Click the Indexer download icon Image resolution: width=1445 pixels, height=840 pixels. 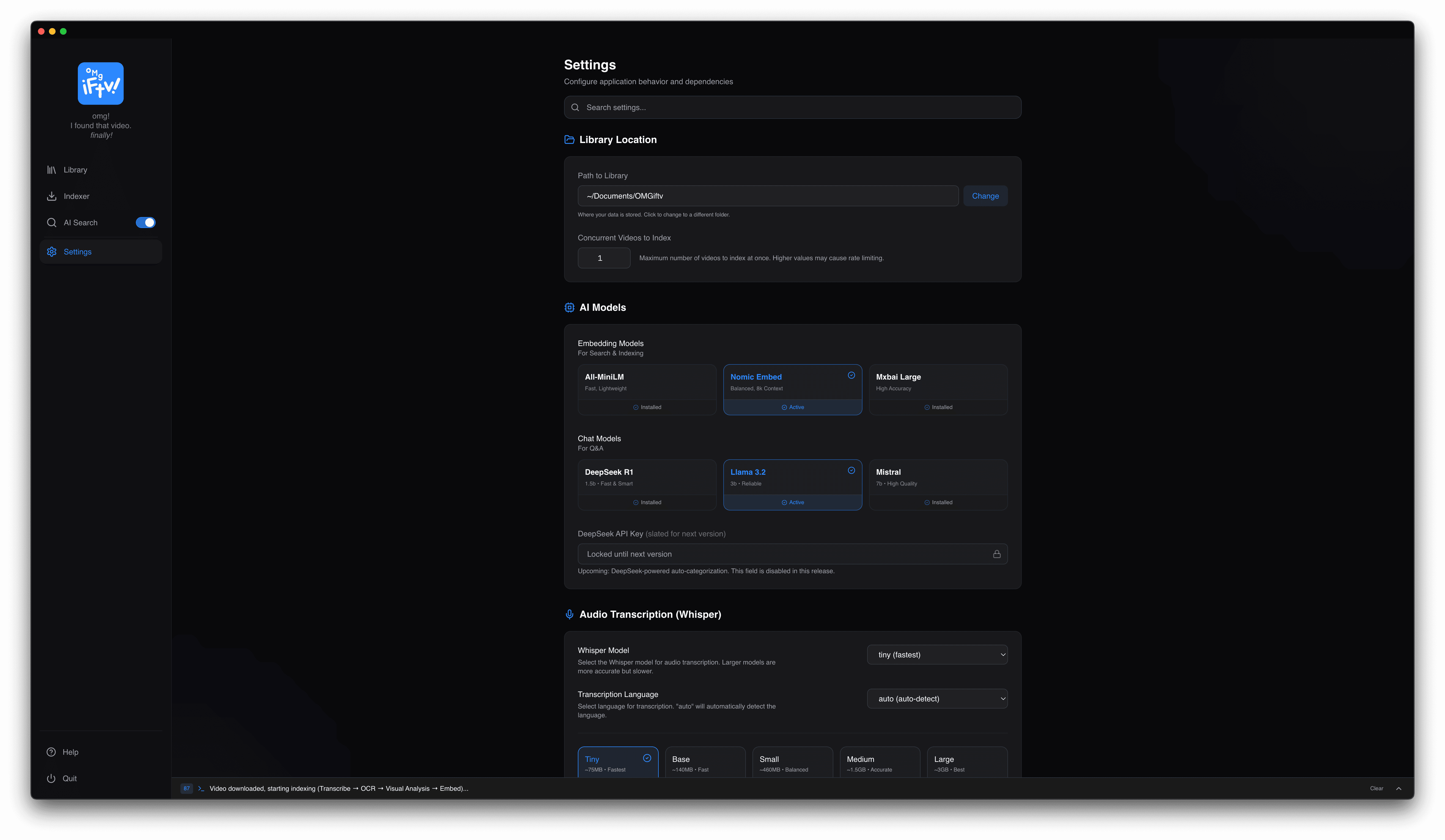pos(52,196)
